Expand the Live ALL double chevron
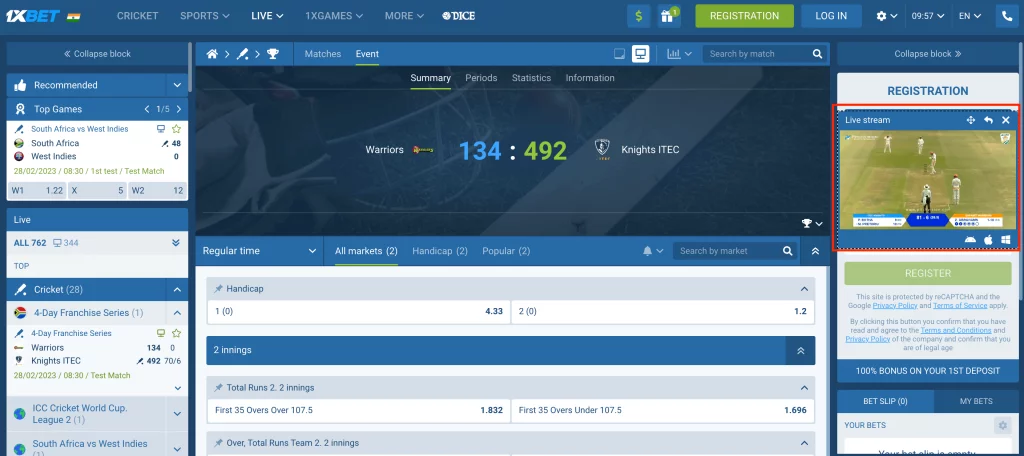Image resolution: width=1024 pixels, height=456 pixels. point(176,243)
